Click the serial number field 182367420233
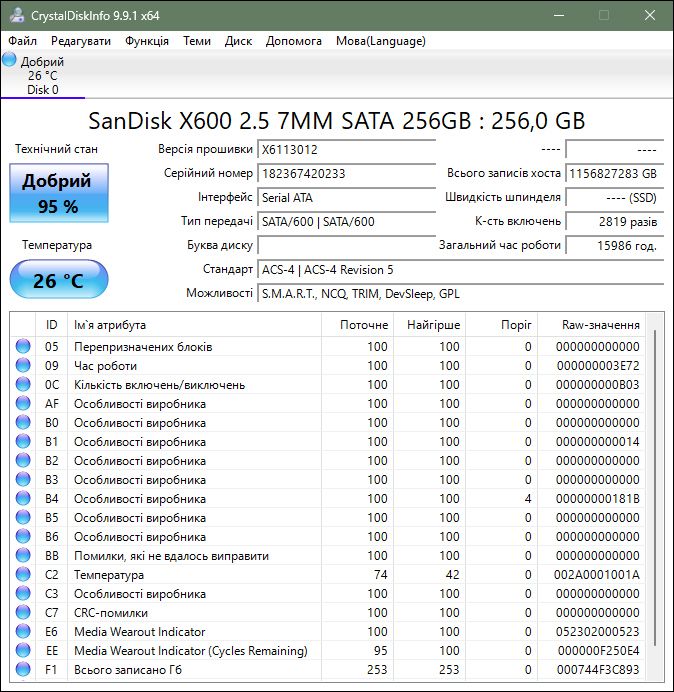The width and height of the screenshot is (674, 692). tap(346, 173)
